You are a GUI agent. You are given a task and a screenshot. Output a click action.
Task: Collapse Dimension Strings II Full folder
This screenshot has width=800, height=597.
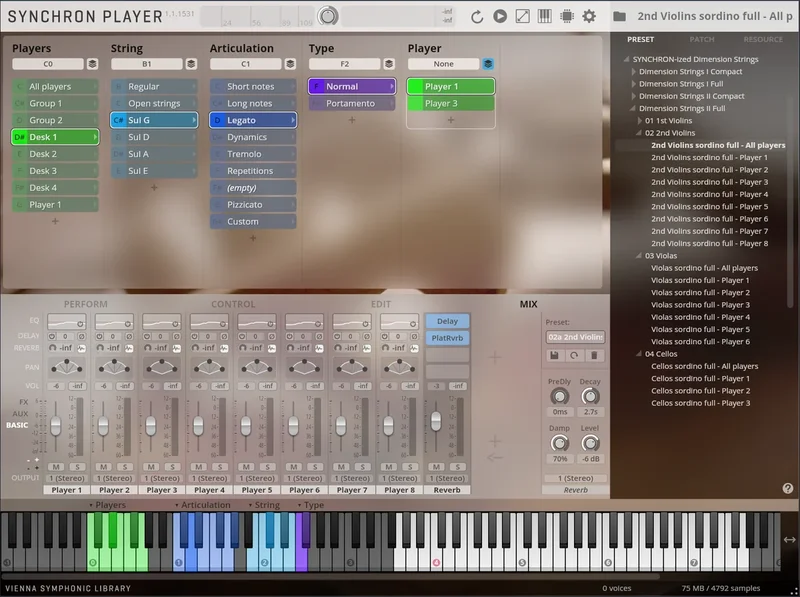click(633, 108)
